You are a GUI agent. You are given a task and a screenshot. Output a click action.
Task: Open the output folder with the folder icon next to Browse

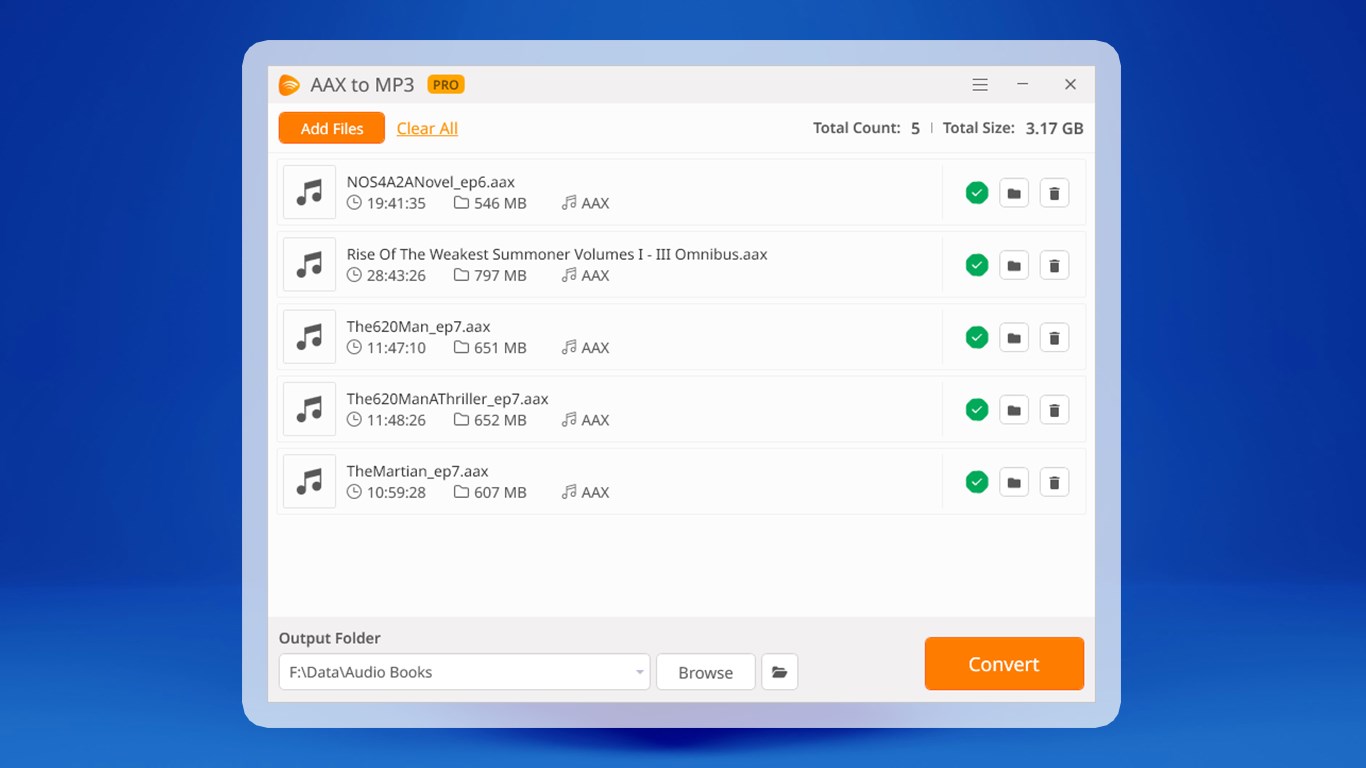pos(780,672)
